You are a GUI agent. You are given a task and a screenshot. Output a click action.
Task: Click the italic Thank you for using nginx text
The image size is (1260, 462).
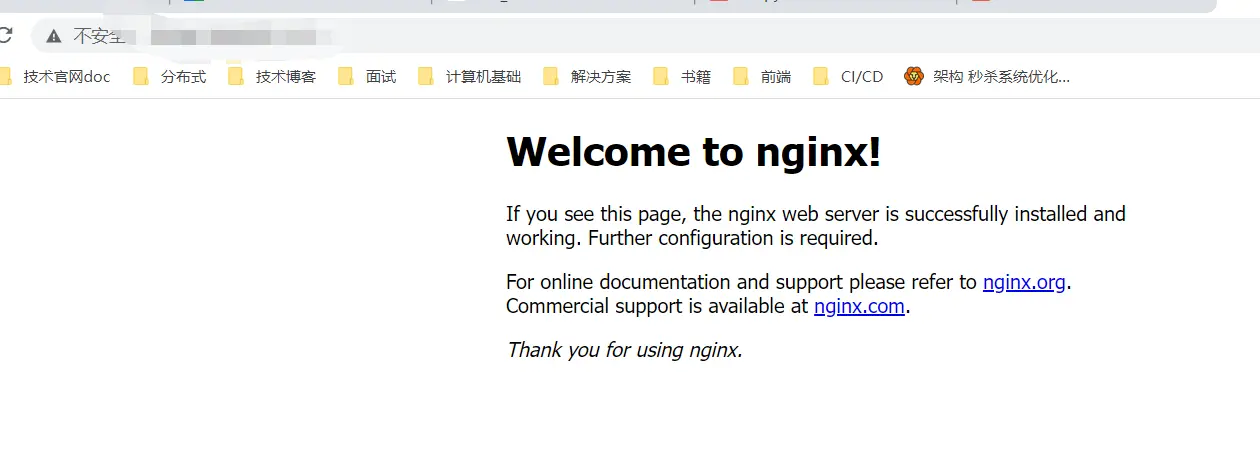[x=624, y=350]
